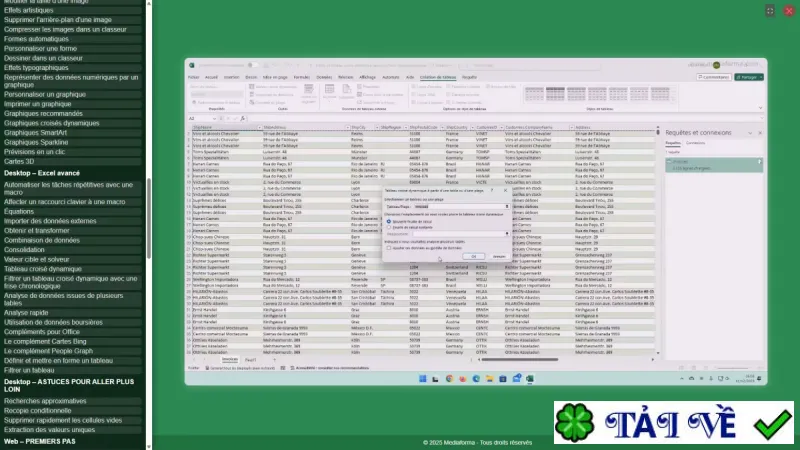The width and height of the screenshot is (800, 450).
Task: Click the Excel search box in title bar
Action: pyautogui.click(x=531, y=65)
